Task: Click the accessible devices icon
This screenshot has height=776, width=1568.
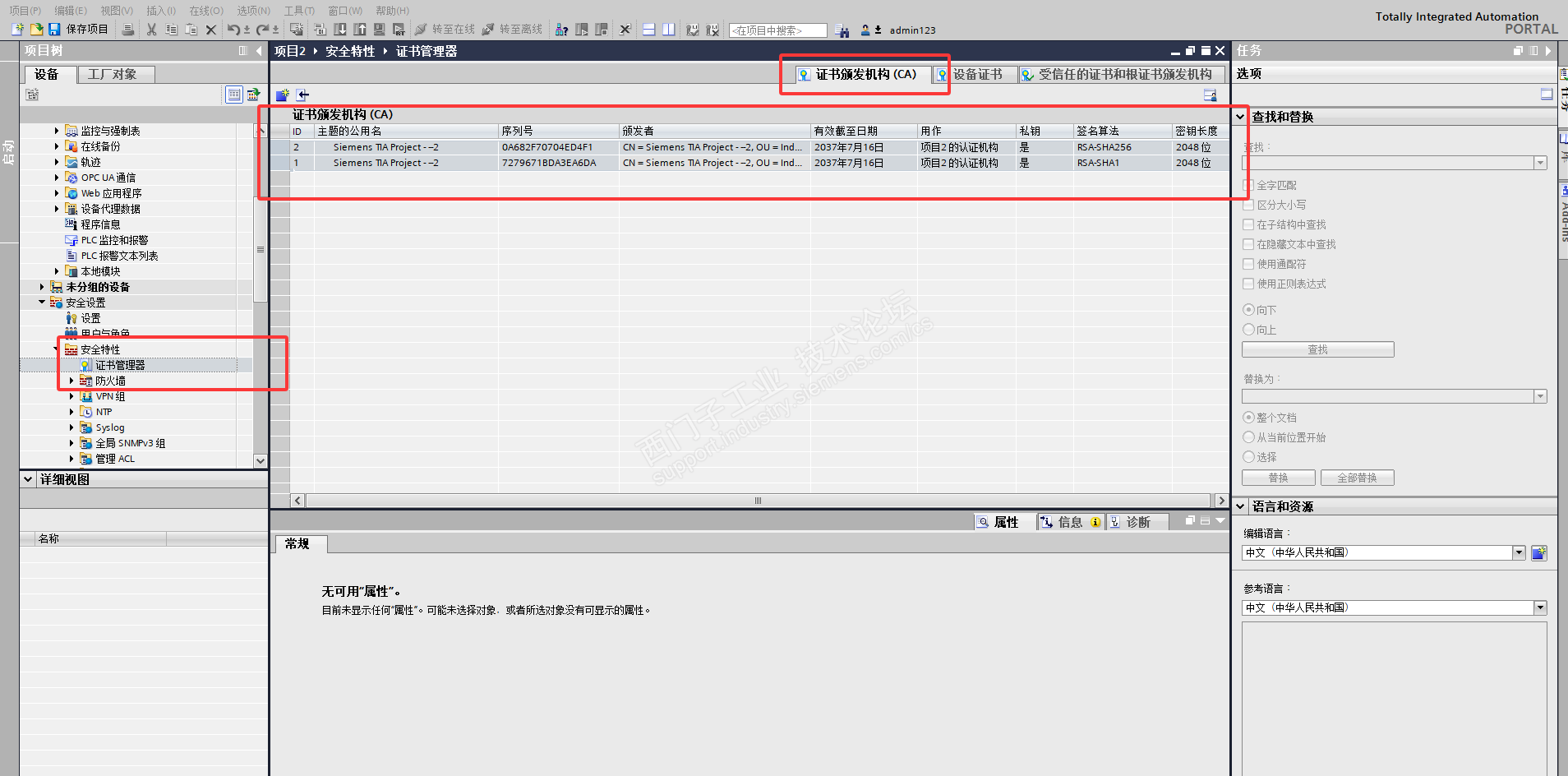Action: point(561,30)
